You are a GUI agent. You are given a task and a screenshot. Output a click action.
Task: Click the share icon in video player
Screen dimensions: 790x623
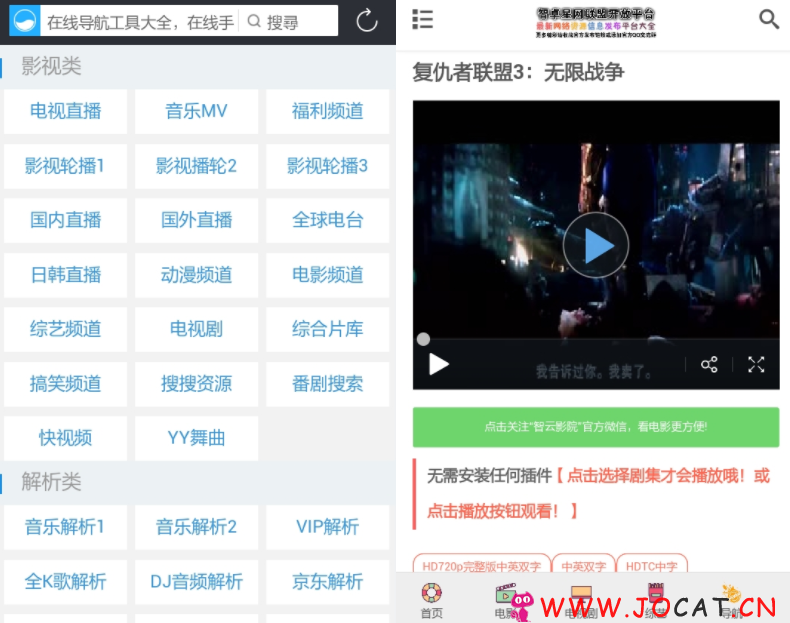click(x=709, y=364)
